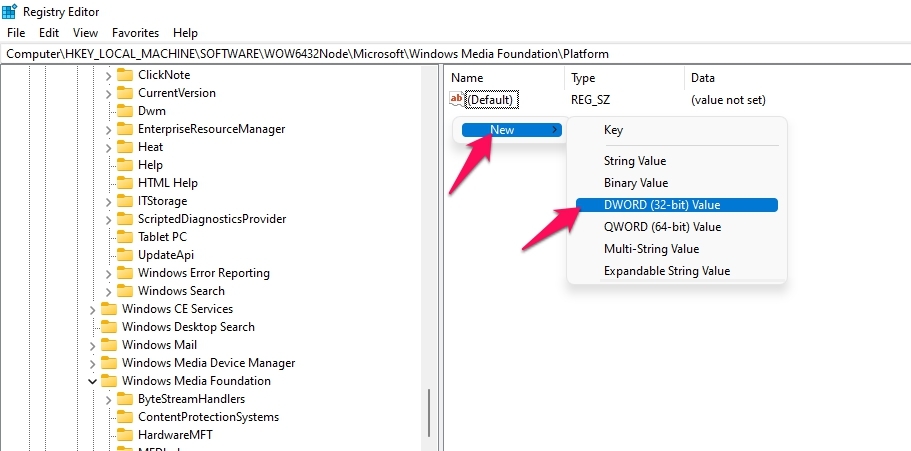This screenshot has height=451, width=911.
Task: Choose DWORD (32-bit) Value
Action: tap(677, 205)
